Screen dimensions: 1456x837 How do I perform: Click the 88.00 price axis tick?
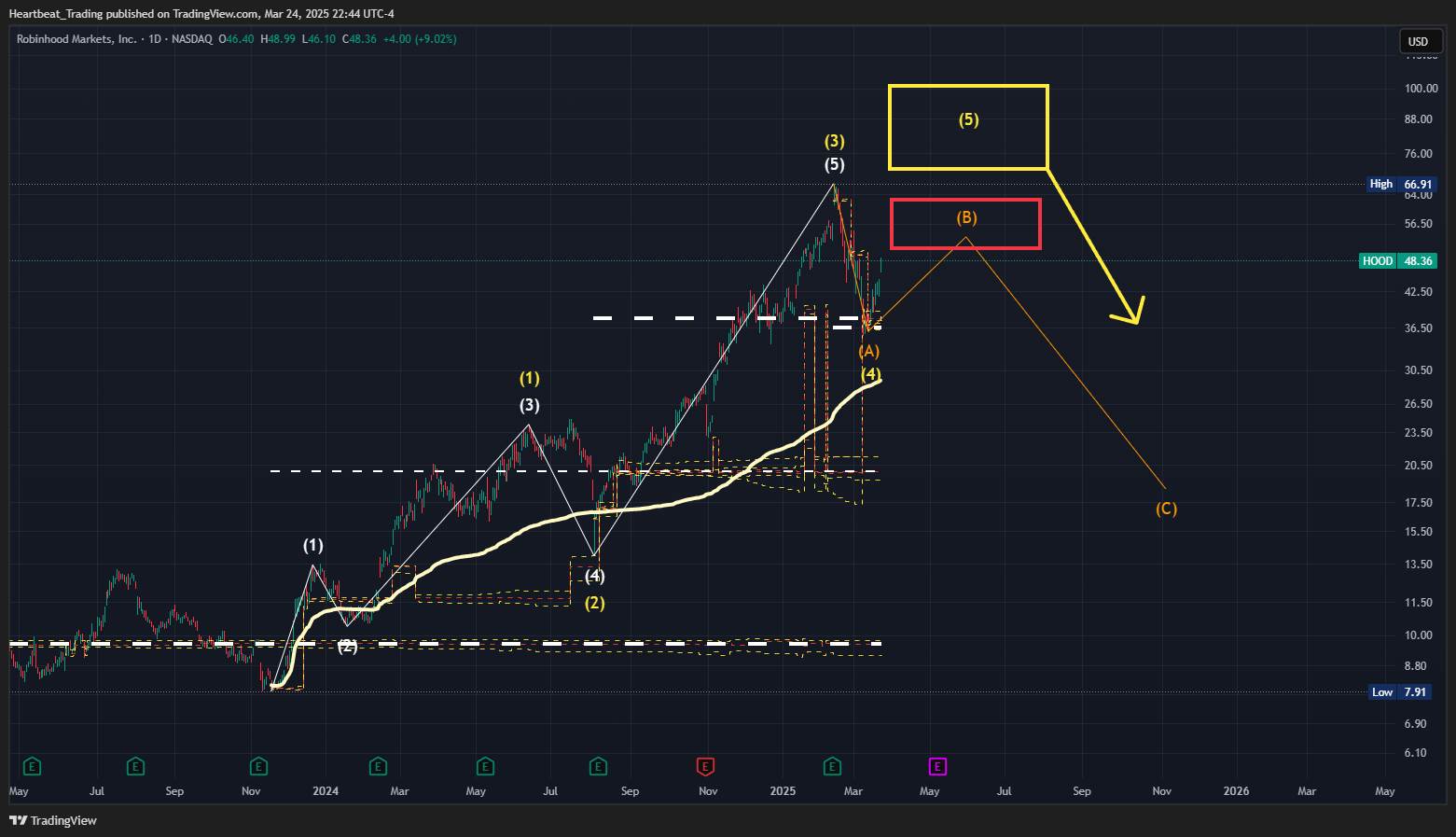1419,119
